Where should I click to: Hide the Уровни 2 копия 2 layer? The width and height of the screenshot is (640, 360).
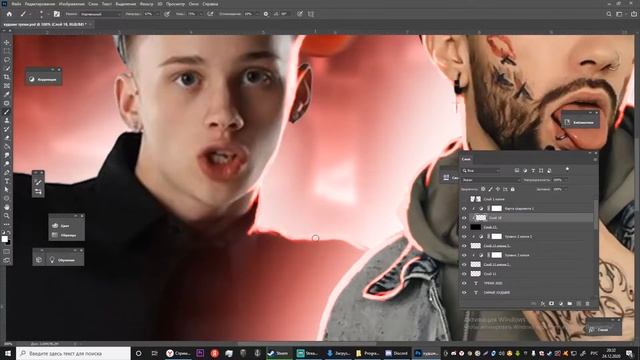(464, 237)
